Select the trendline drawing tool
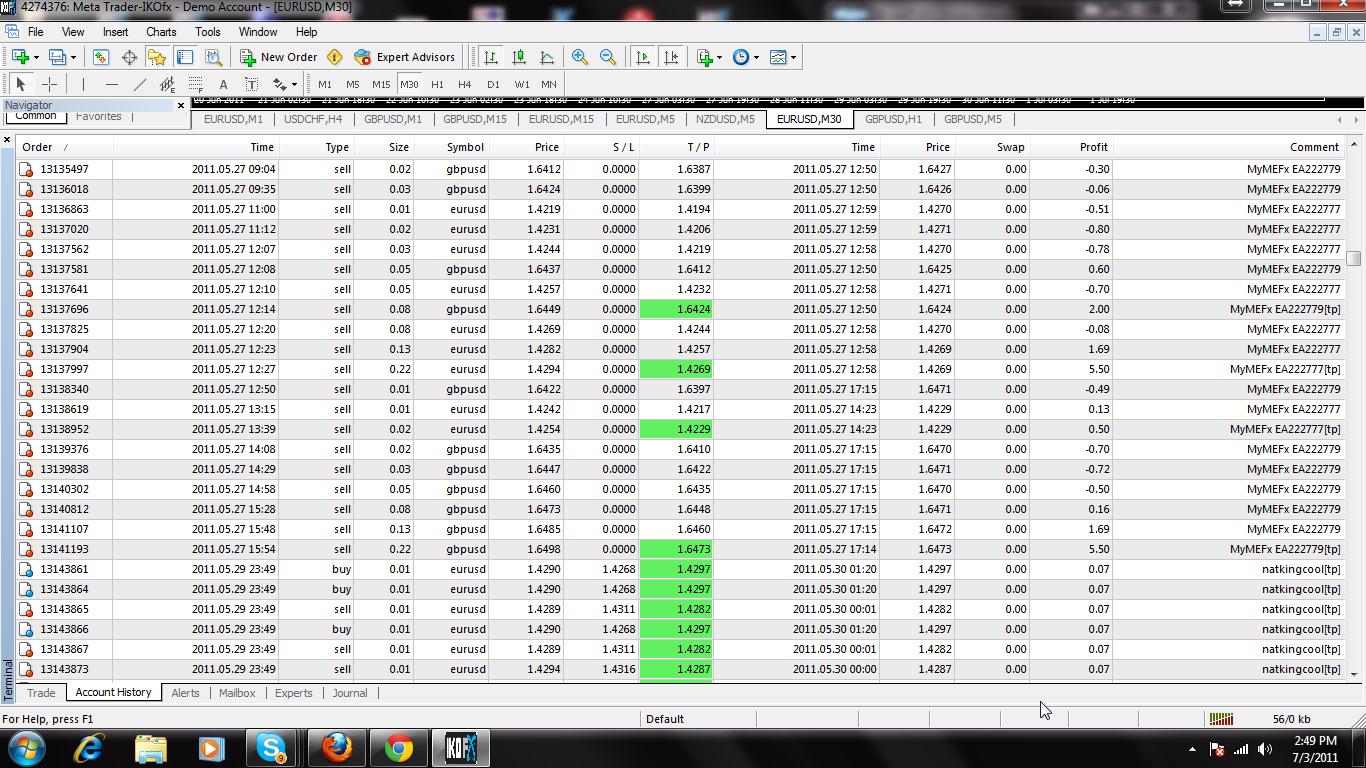The height and width of the screenshot is (768, 1366). 140,85
